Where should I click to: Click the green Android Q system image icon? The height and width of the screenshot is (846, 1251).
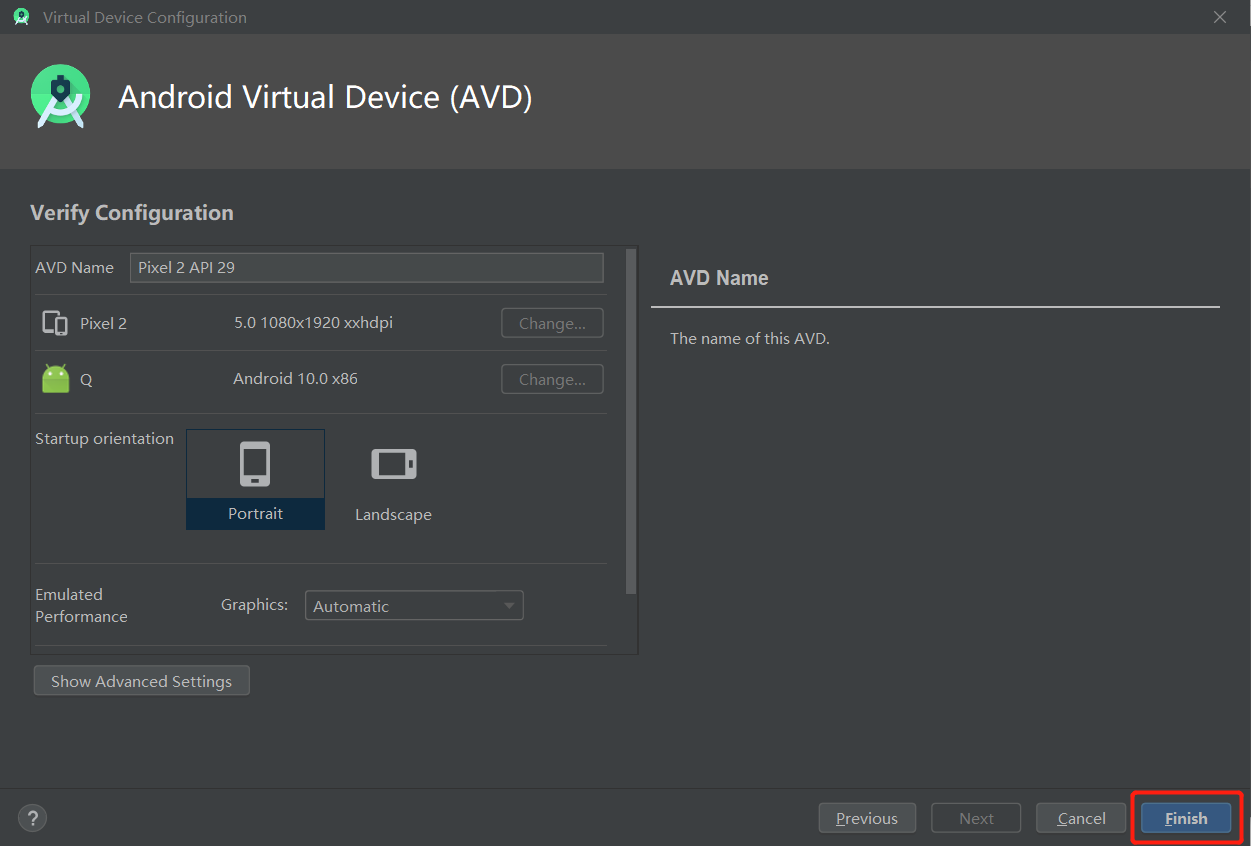(x=56, y=379)
